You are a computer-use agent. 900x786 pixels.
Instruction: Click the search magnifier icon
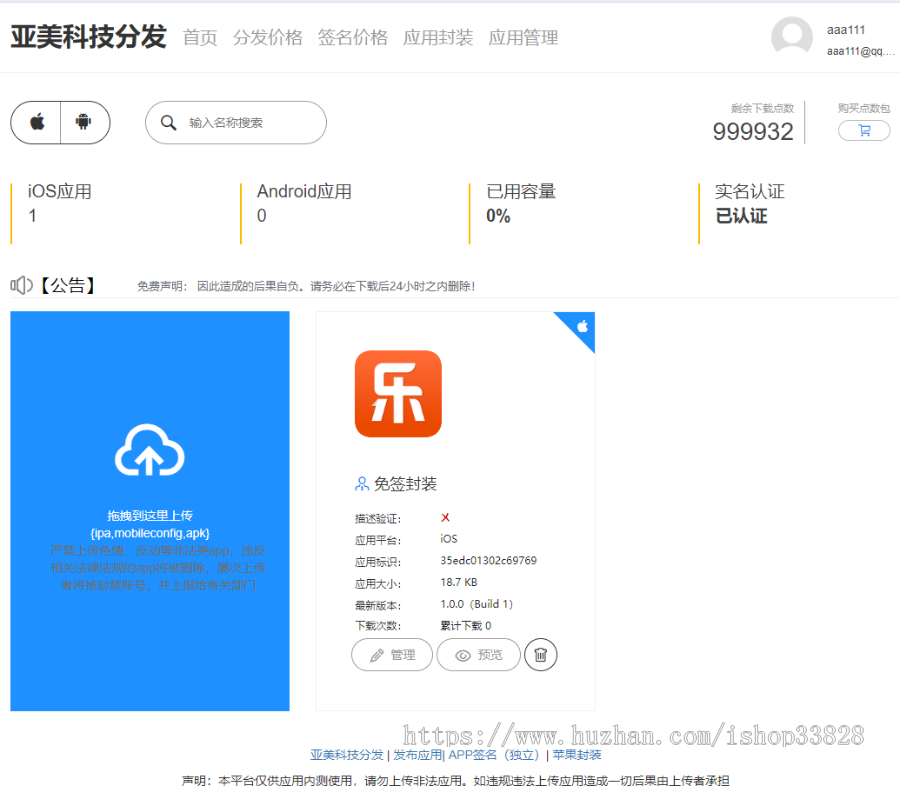tap(168, 123)
